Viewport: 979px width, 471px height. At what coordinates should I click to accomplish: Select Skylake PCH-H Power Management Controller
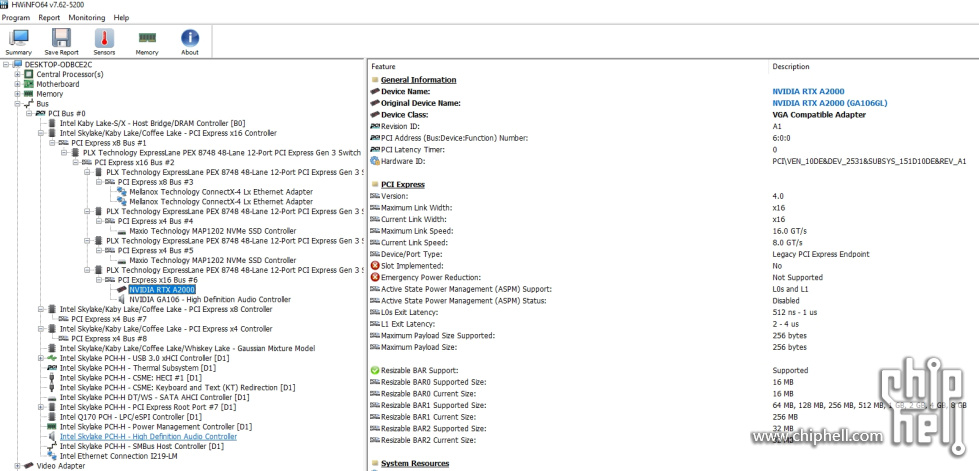[x=155, y=427]
